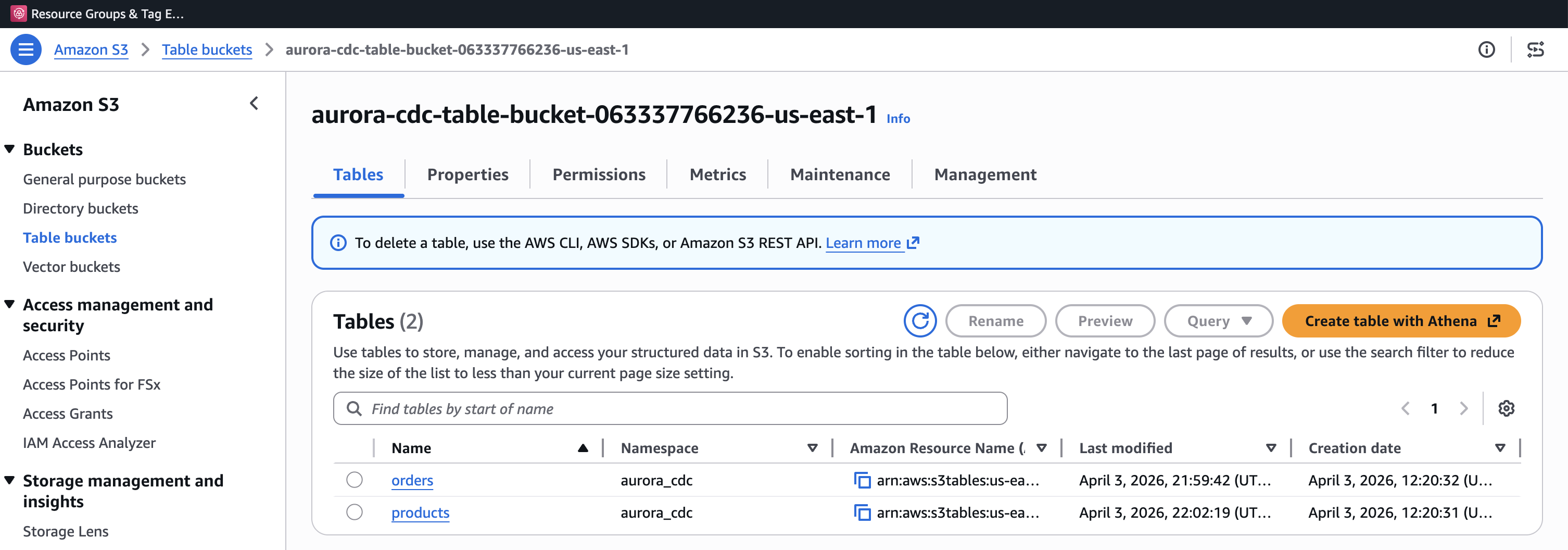This screenshot has height=550, width=1568.
Task: Open Storage Lens in sidebar
Action: click(x=66, y=531)
